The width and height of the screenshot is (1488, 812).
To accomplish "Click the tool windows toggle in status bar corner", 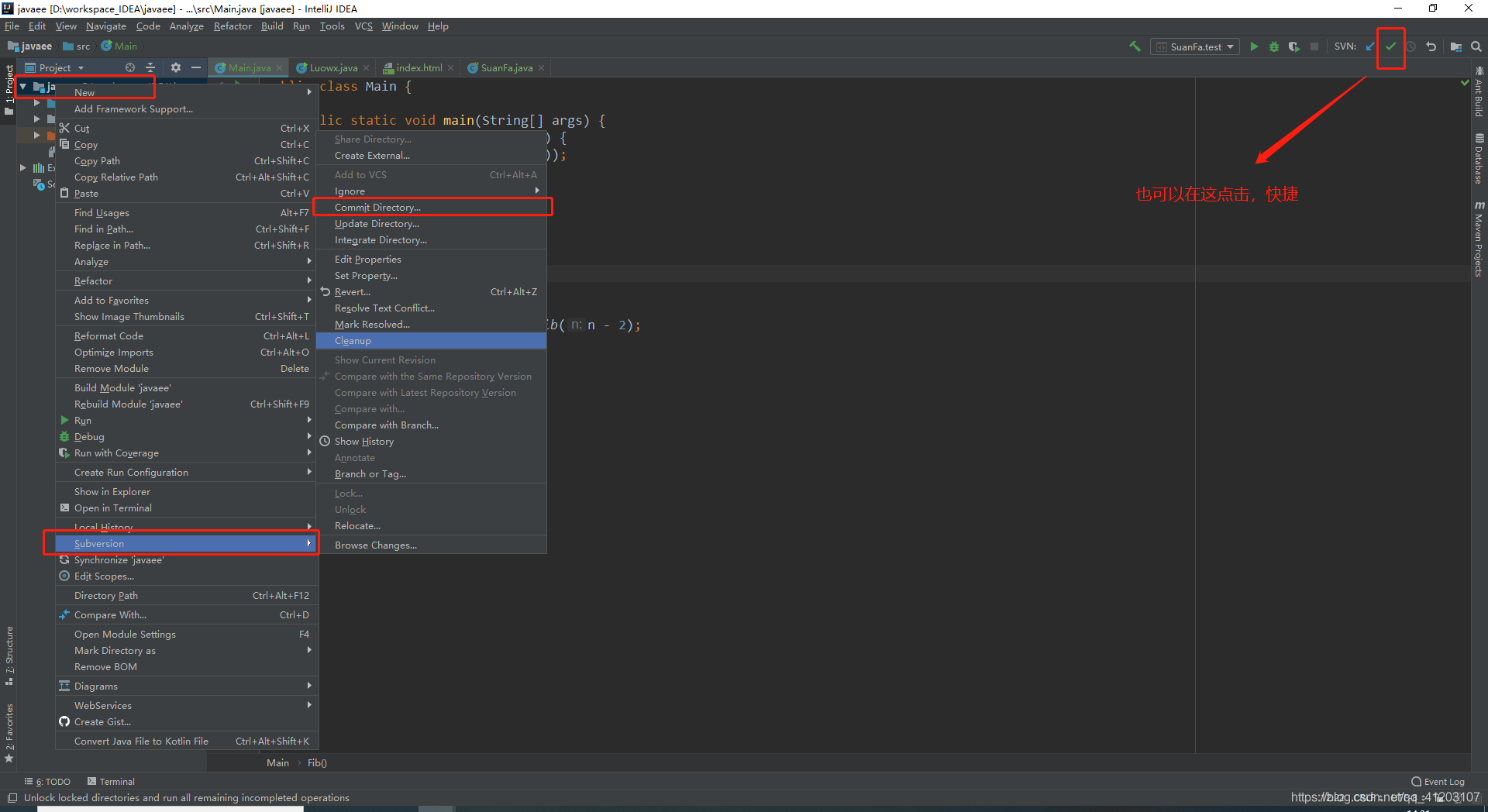I will (12, 798).
